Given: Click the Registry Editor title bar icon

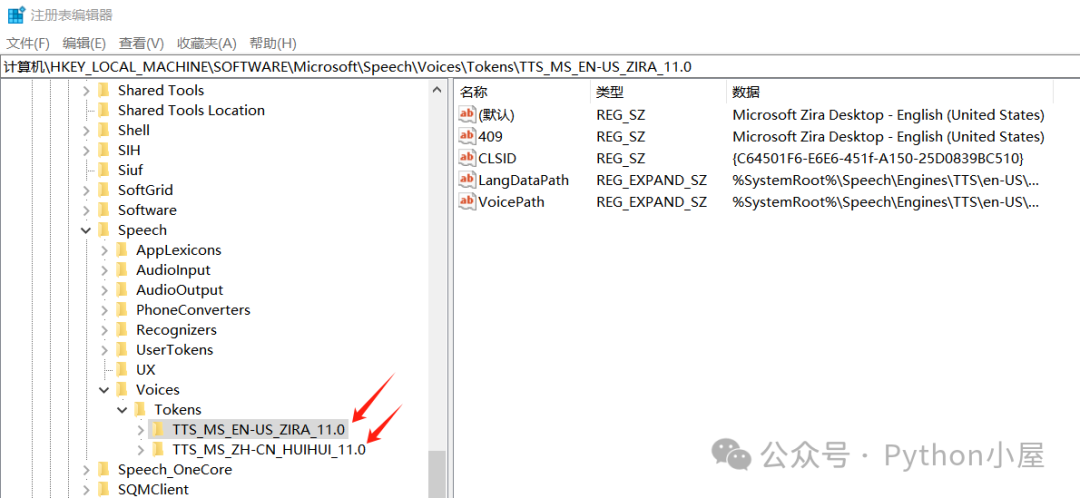Looking at the screenshot, I should tap(17, 14).
